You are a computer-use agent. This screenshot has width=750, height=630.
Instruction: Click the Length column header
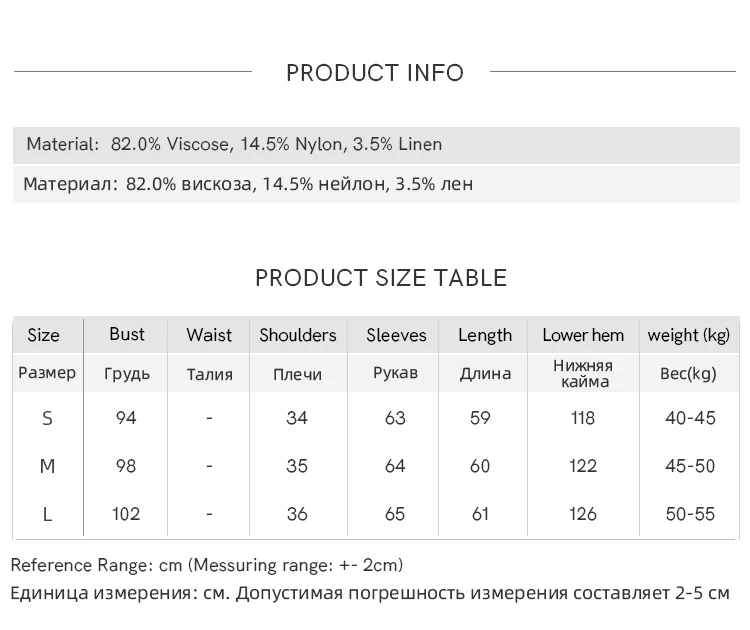tap(485, 335)
